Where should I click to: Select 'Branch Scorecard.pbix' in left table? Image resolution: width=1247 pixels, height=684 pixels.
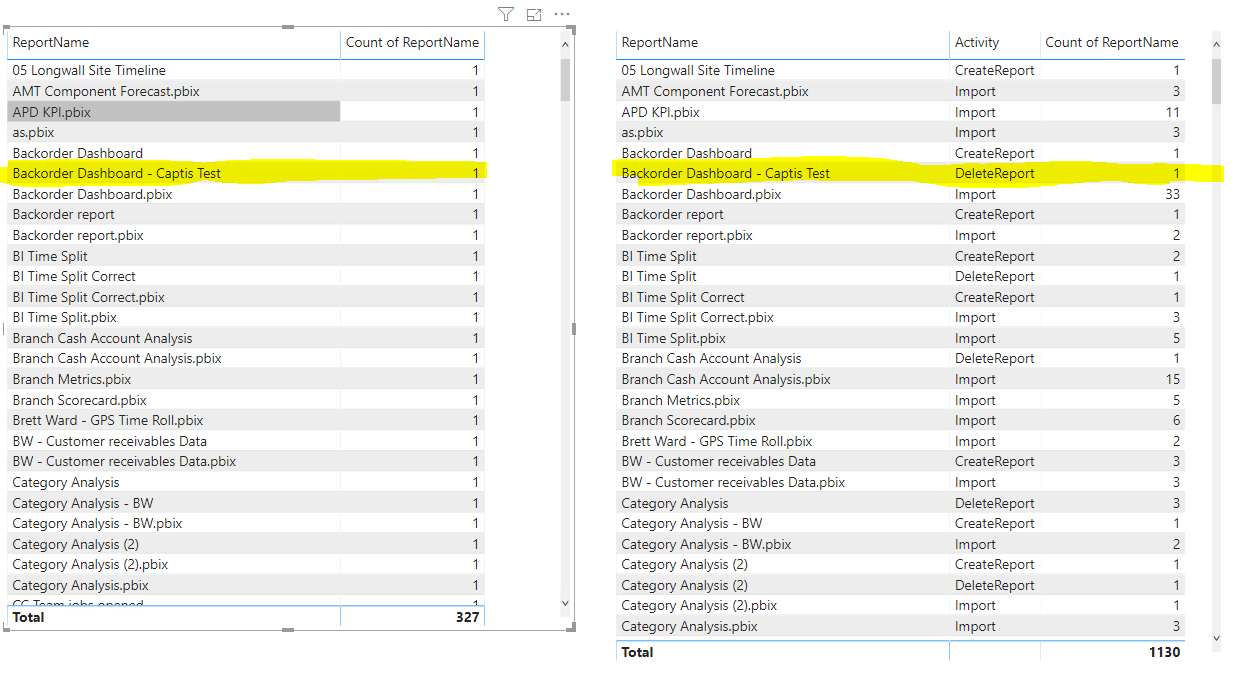tap(79, 400)
